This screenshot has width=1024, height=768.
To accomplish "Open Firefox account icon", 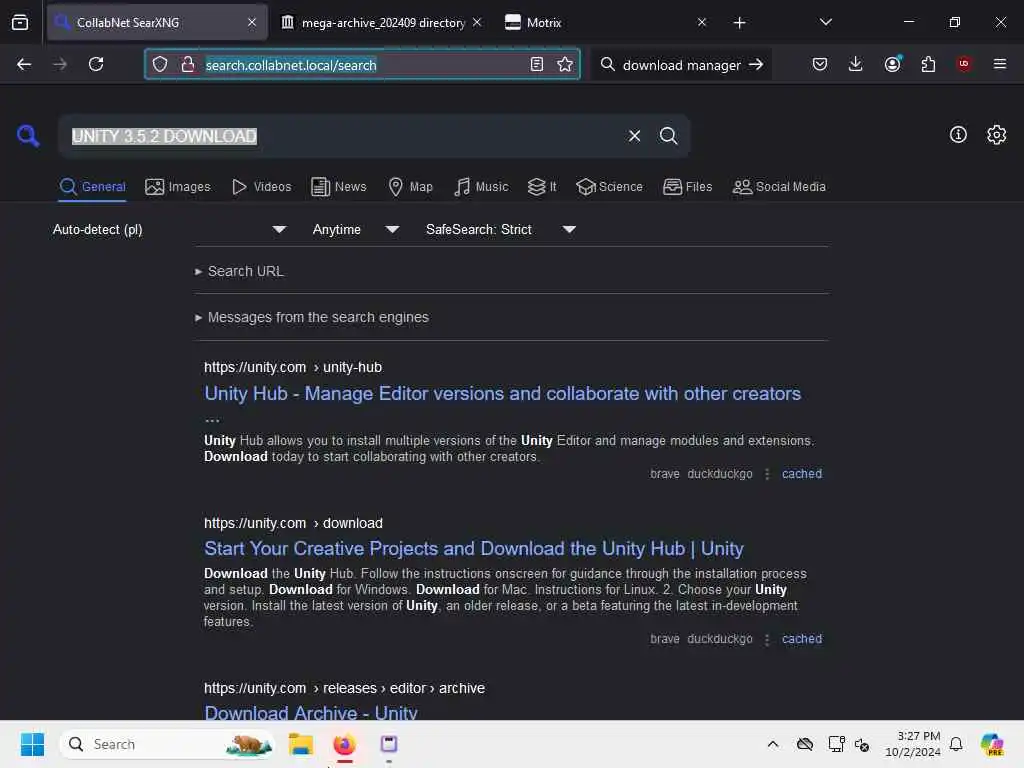I will click(x=892, y=64).
